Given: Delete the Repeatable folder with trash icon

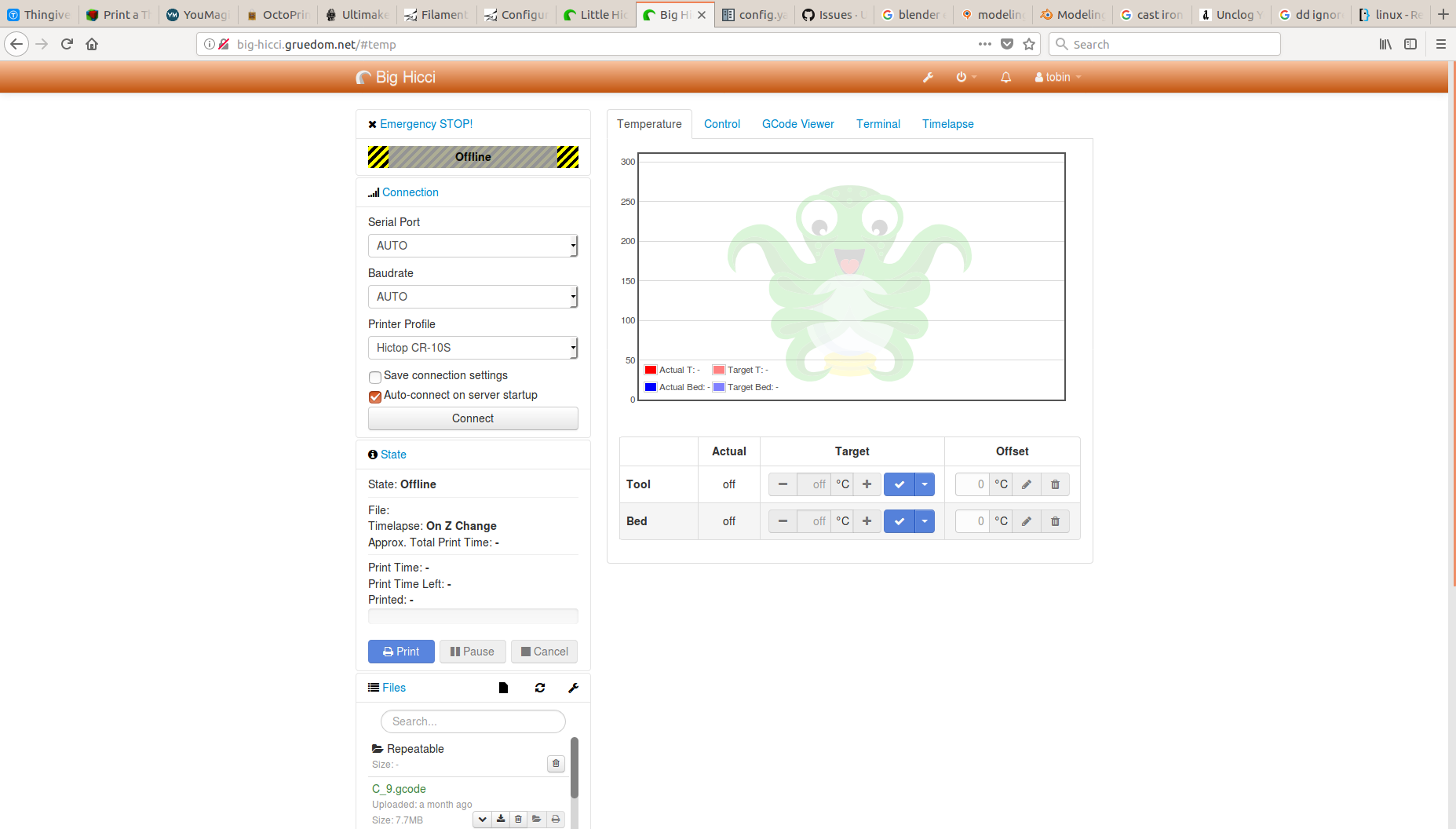Looking at the screenshot, I should pyautogui.click(x=556, y=763).
